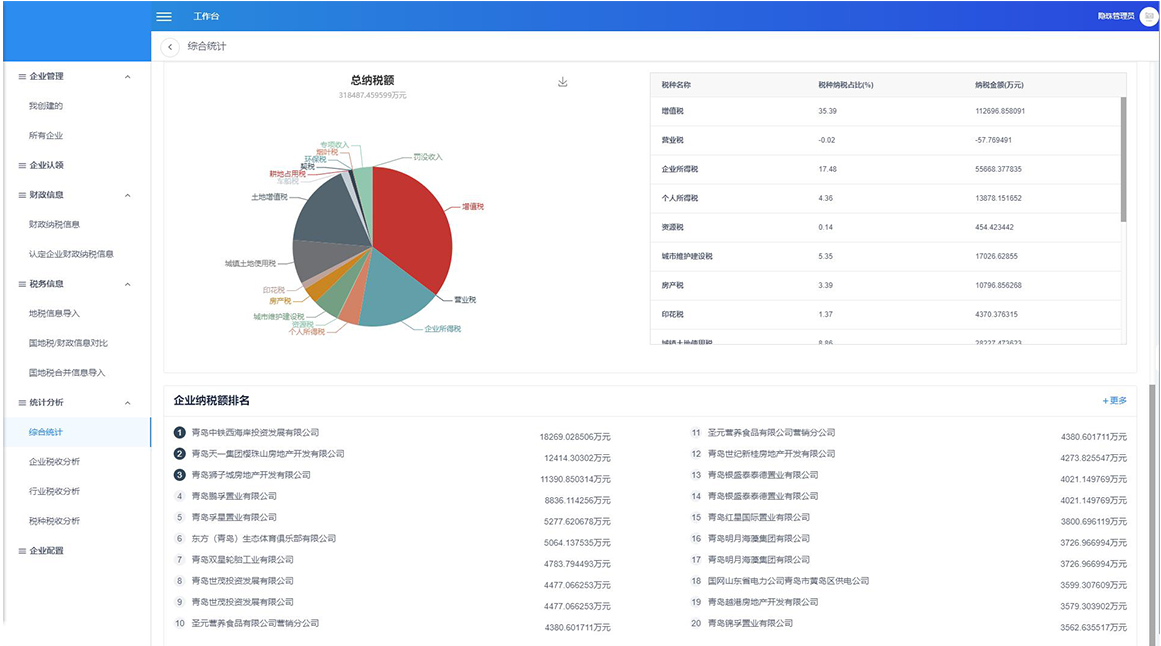Select 地税信息导入 menu item
The height and width of the screenshot is (646, 1161).
(x=54, y=314)
